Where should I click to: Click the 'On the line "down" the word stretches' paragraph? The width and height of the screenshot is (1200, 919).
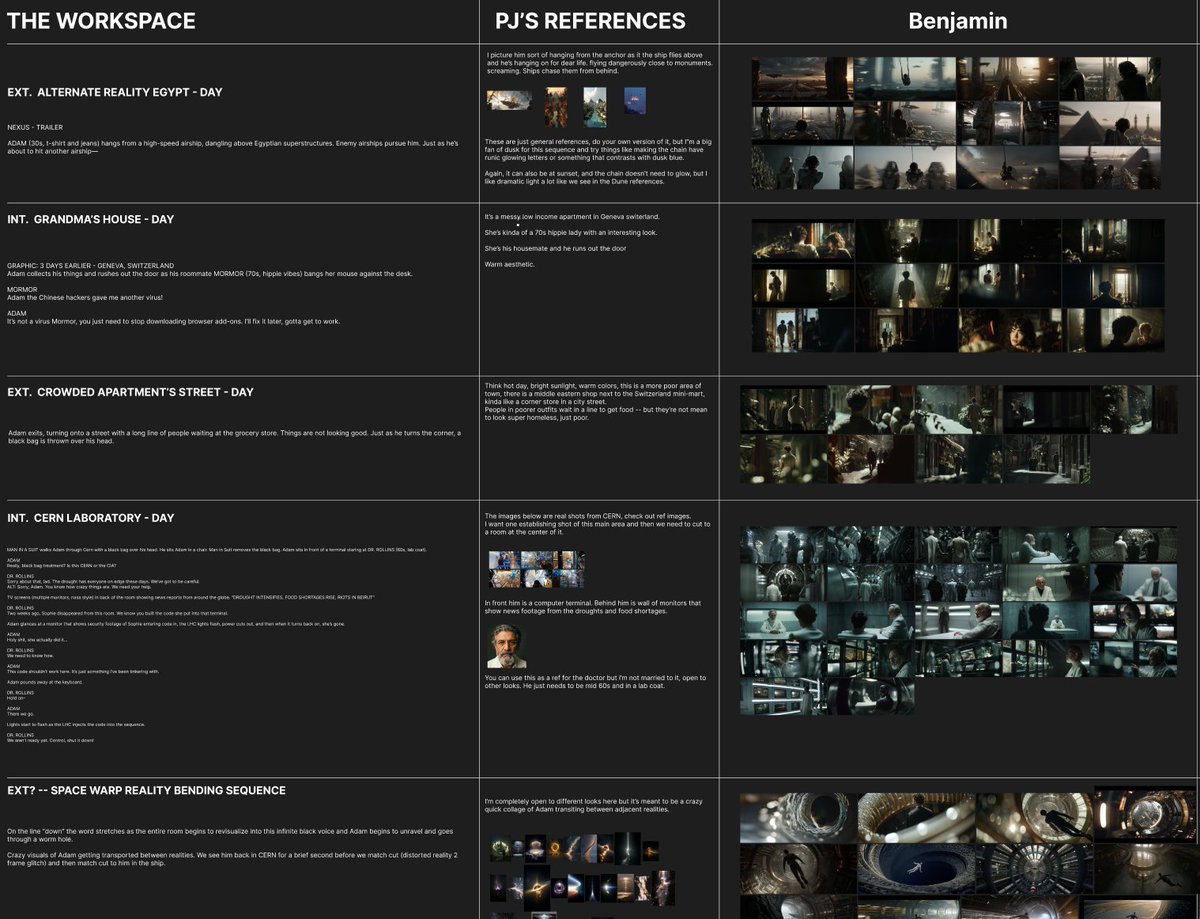pyautogui.click(x=228, y=836)
